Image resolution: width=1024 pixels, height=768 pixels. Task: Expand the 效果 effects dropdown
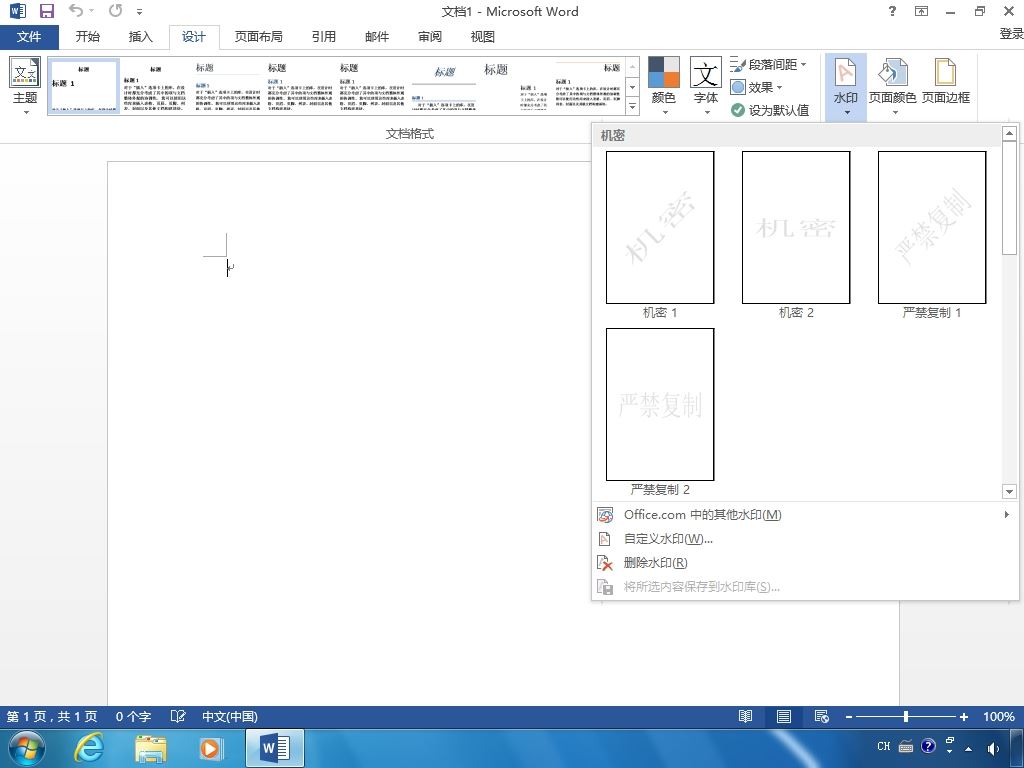[x=756, y=87]
